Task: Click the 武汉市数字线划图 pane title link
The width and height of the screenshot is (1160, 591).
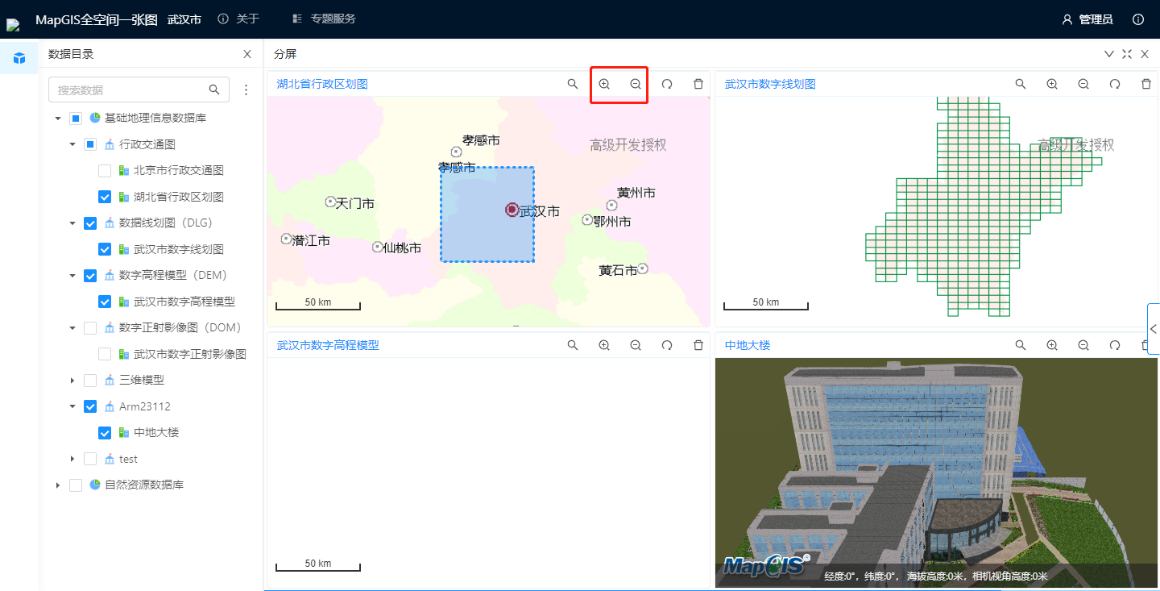Action: tap(770, 84)
